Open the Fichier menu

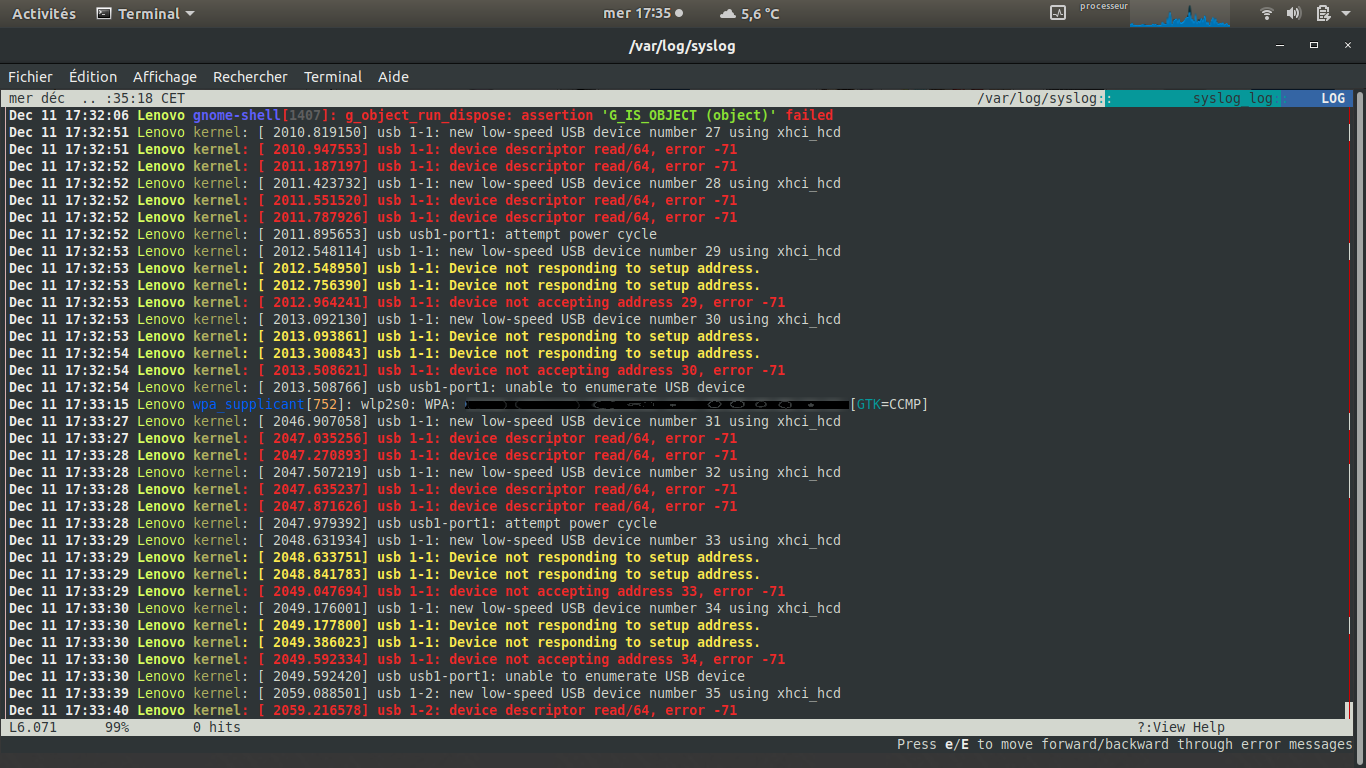(30, 77)
